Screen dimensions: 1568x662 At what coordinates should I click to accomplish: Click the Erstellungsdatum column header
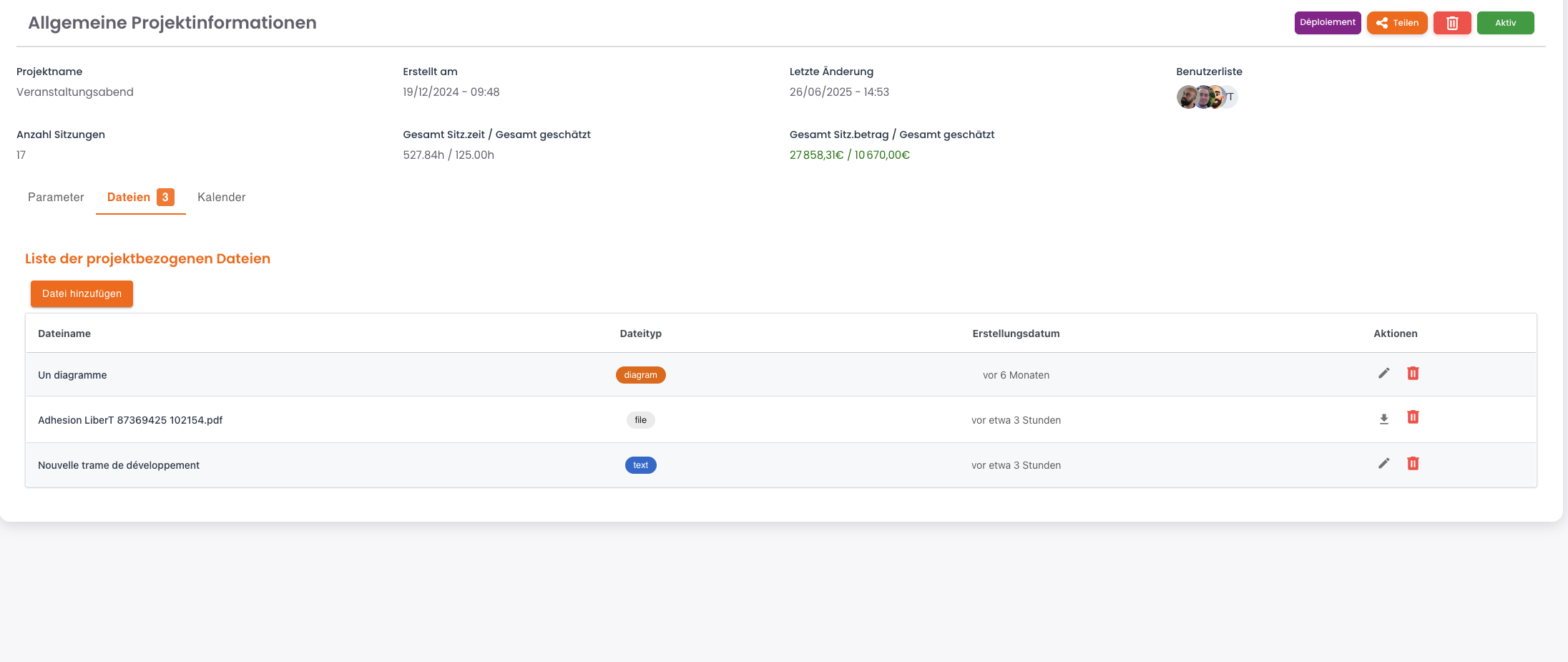1016,334
